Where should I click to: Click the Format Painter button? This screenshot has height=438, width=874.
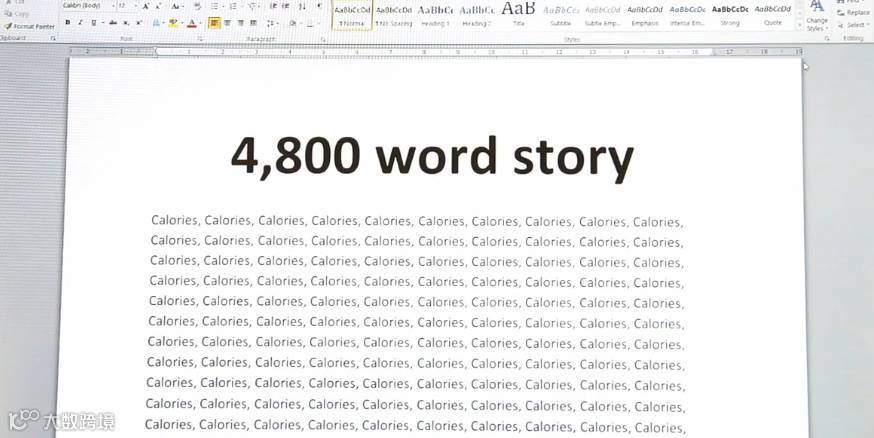click(29, 26)
